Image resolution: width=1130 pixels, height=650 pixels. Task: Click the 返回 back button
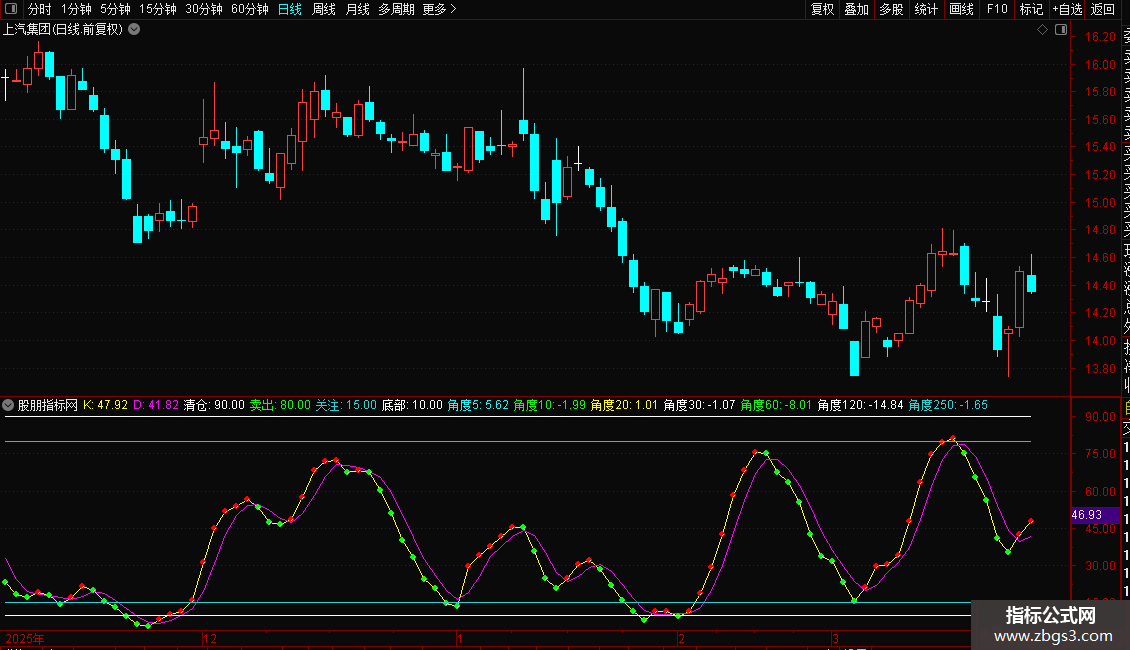(x=1103, y=9)
